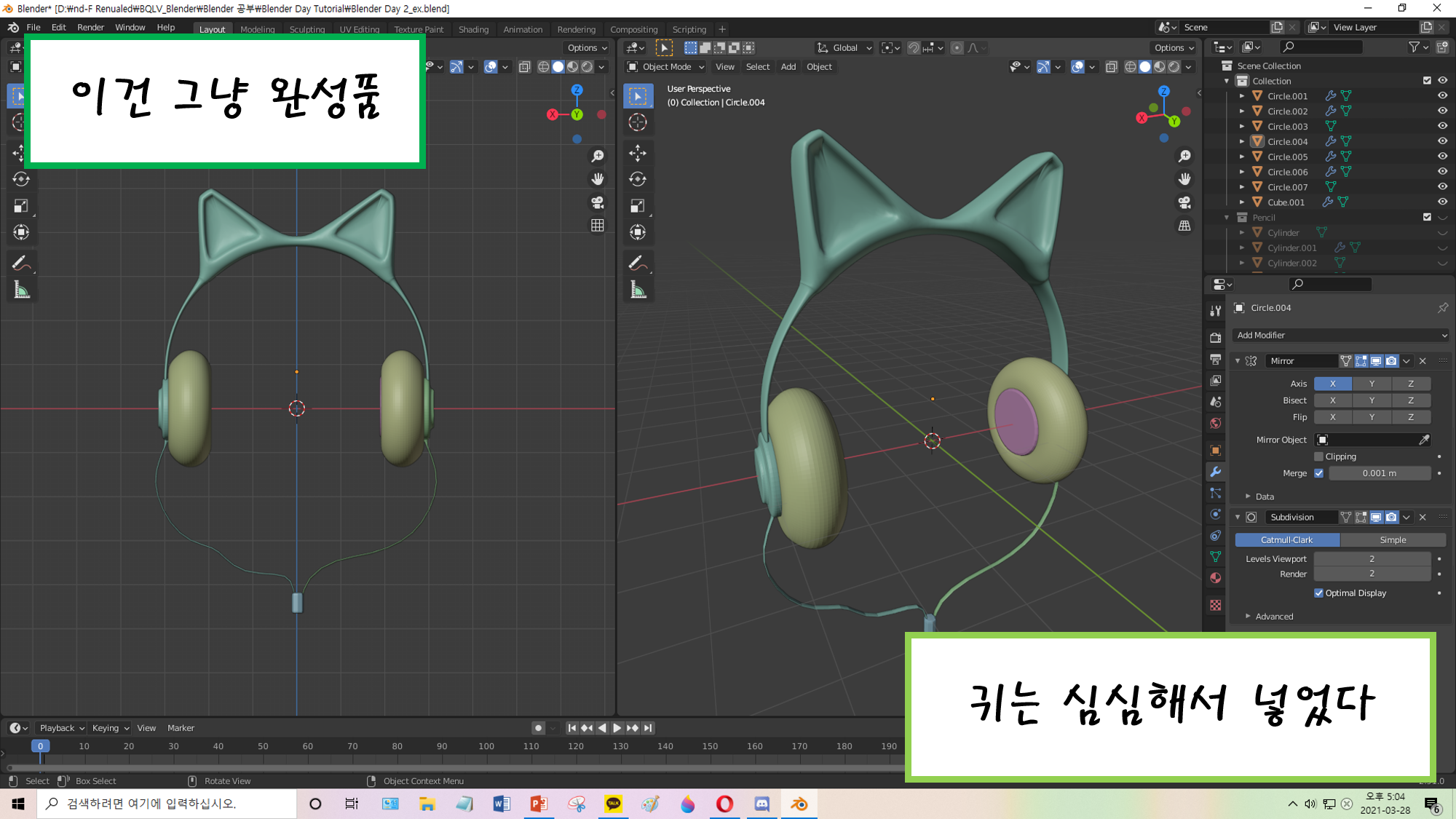Select the Simple subdivision type
Image resolution: width=1456 pixels, height=819 pixels.
(x=1392, y=539)
